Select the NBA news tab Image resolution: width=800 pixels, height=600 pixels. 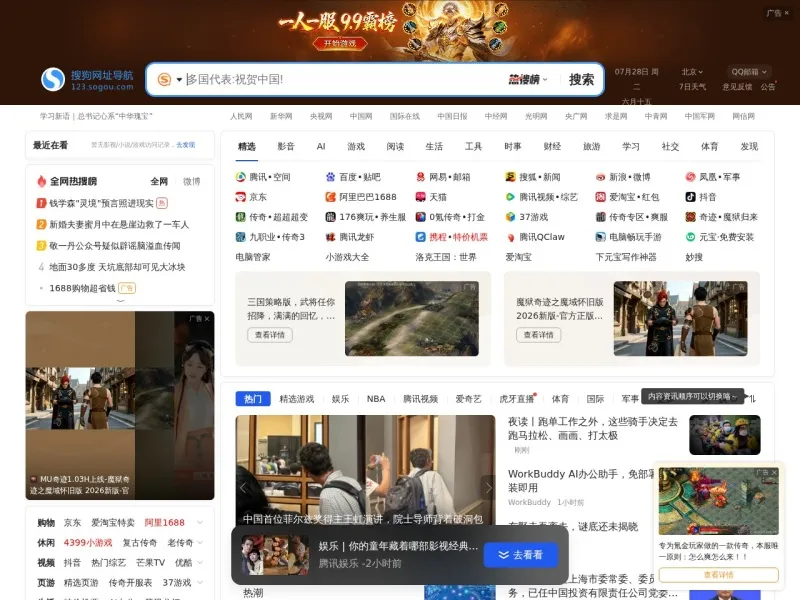[376, 399]
